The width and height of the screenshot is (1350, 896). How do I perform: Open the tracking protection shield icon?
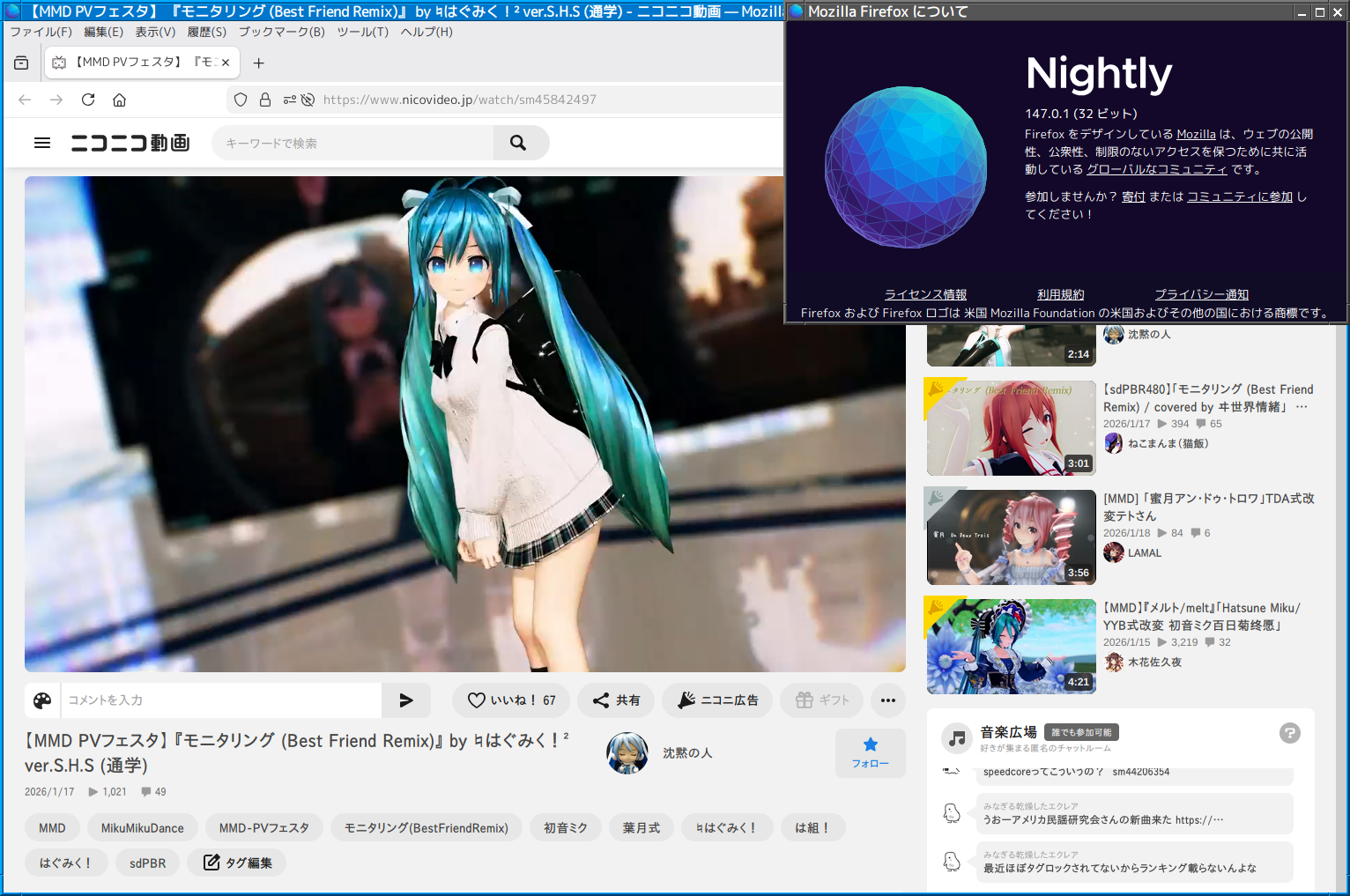click(241, 100)
